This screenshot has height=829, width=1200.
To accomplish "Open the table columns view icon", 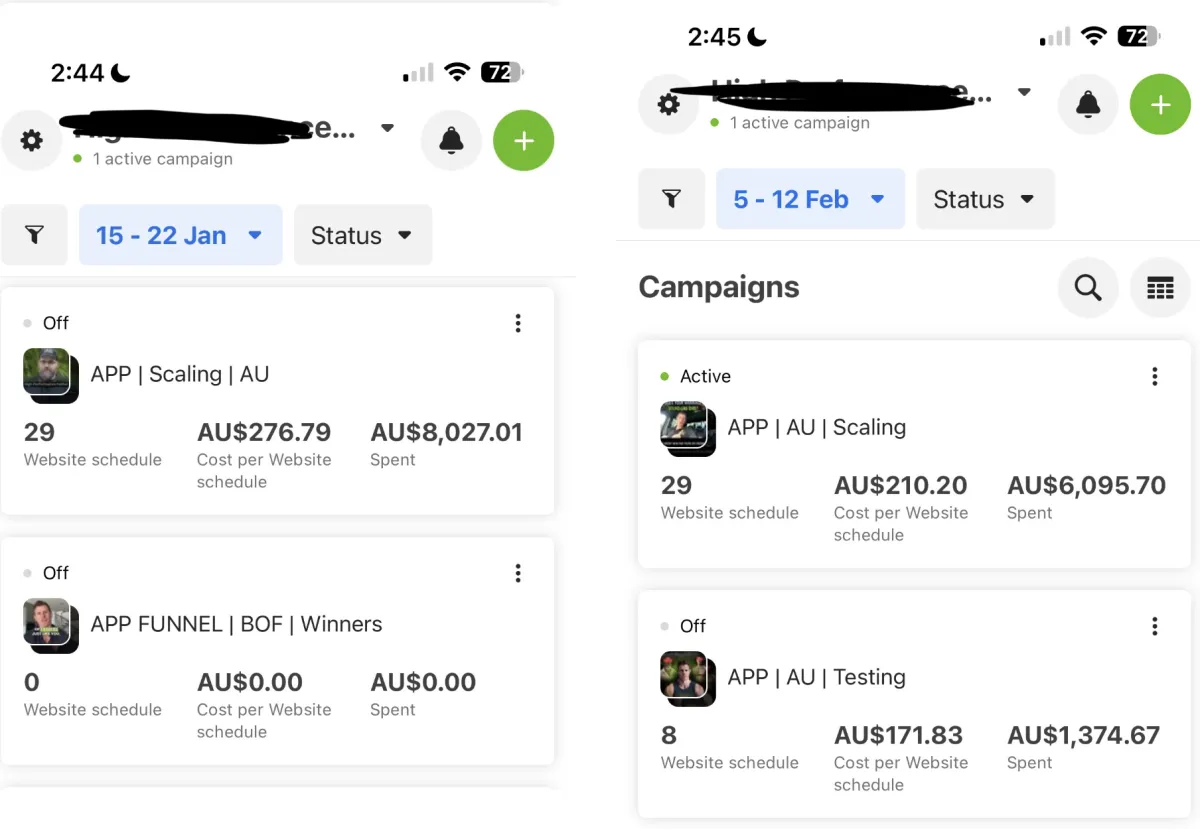I will point(1160,288).
